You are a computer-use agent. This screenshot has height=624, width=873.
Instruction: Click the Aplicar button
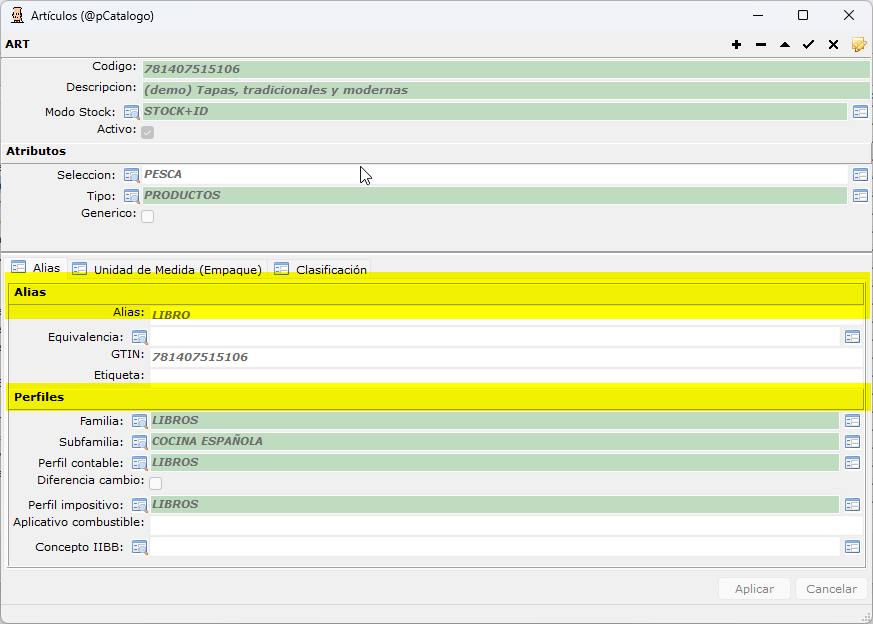click(754, 589)
